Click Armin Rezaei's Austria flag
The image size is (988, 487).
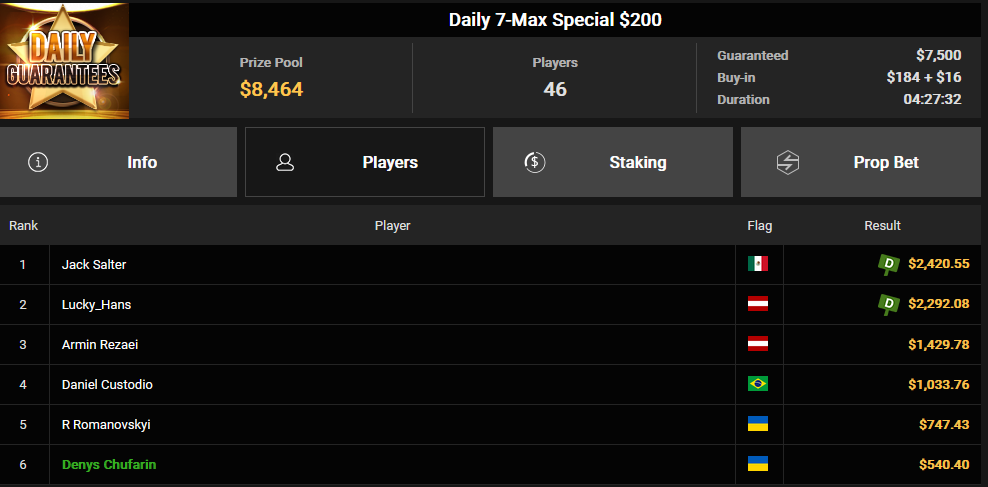pyautogui.click(x=757, y=344)
